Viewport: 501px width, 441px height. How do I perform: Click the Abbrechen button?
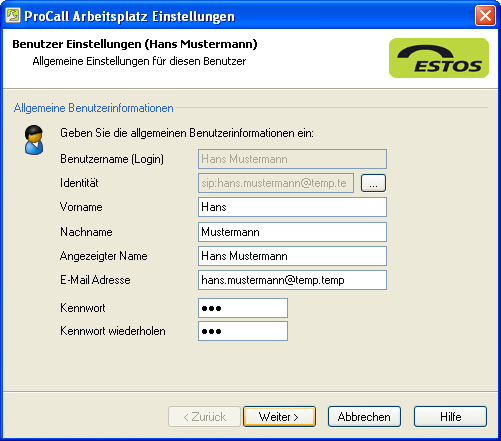tap(364, 416)
